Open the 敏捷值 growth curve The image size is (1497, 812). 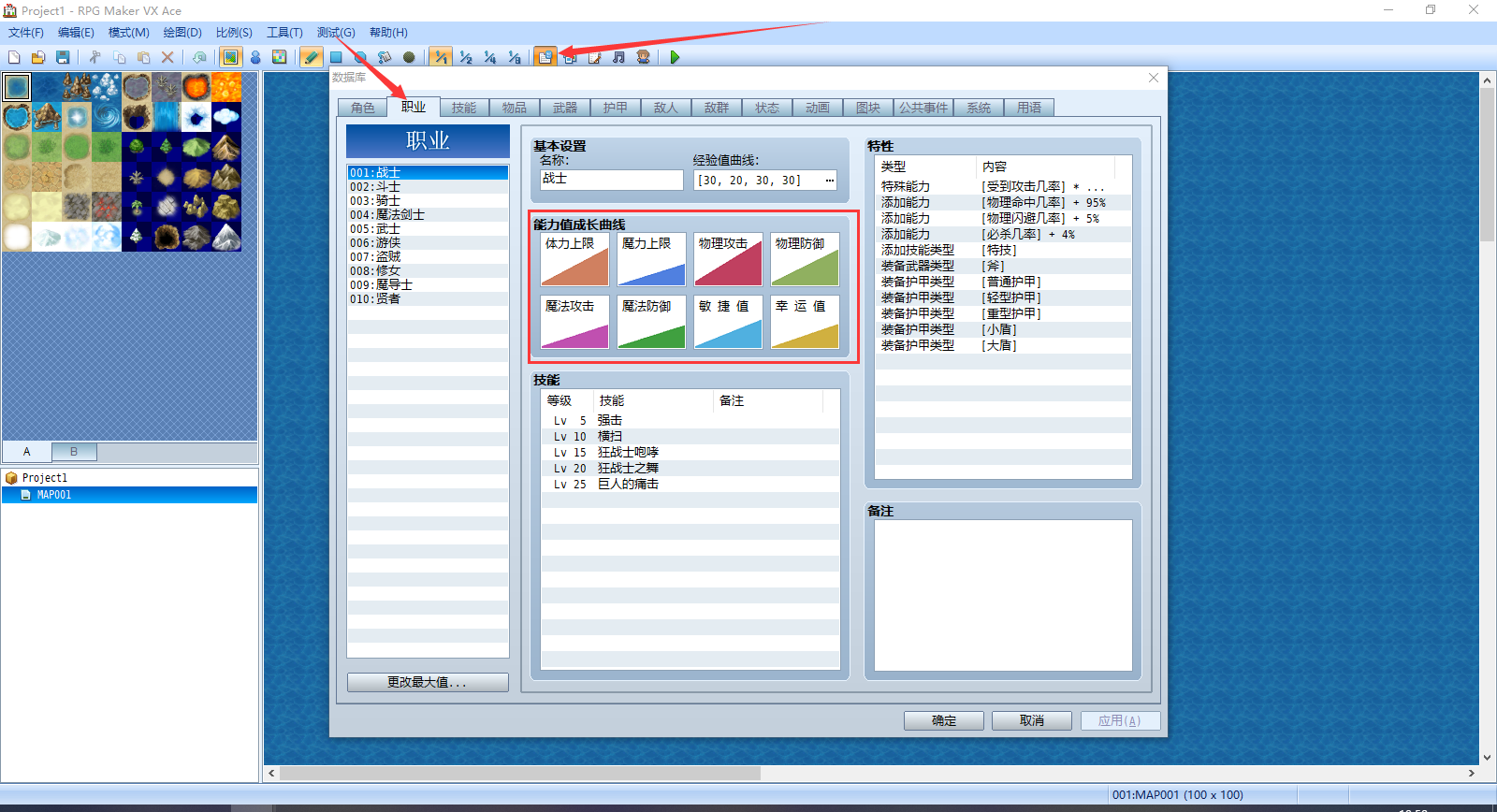click(x=728, y=322)
